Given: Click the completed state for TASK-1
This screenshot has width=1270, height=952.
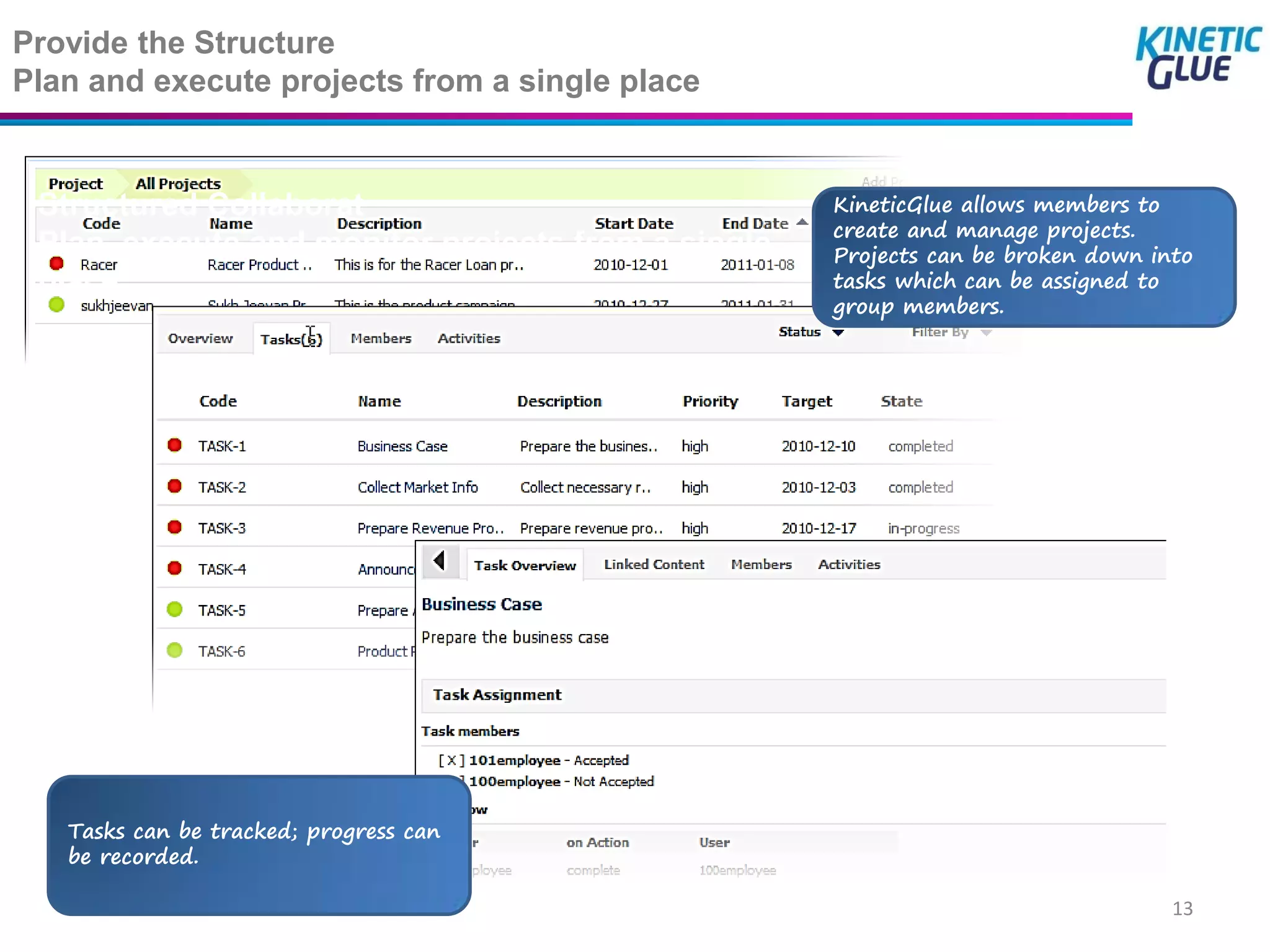Looking at the screenshot, I should coord(920,446).
